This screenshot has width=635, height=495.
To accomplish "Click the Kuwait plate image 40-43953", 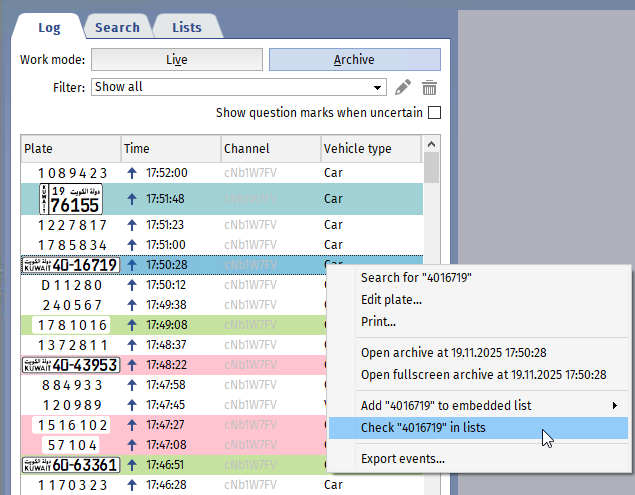I will [x=70, y=365].
